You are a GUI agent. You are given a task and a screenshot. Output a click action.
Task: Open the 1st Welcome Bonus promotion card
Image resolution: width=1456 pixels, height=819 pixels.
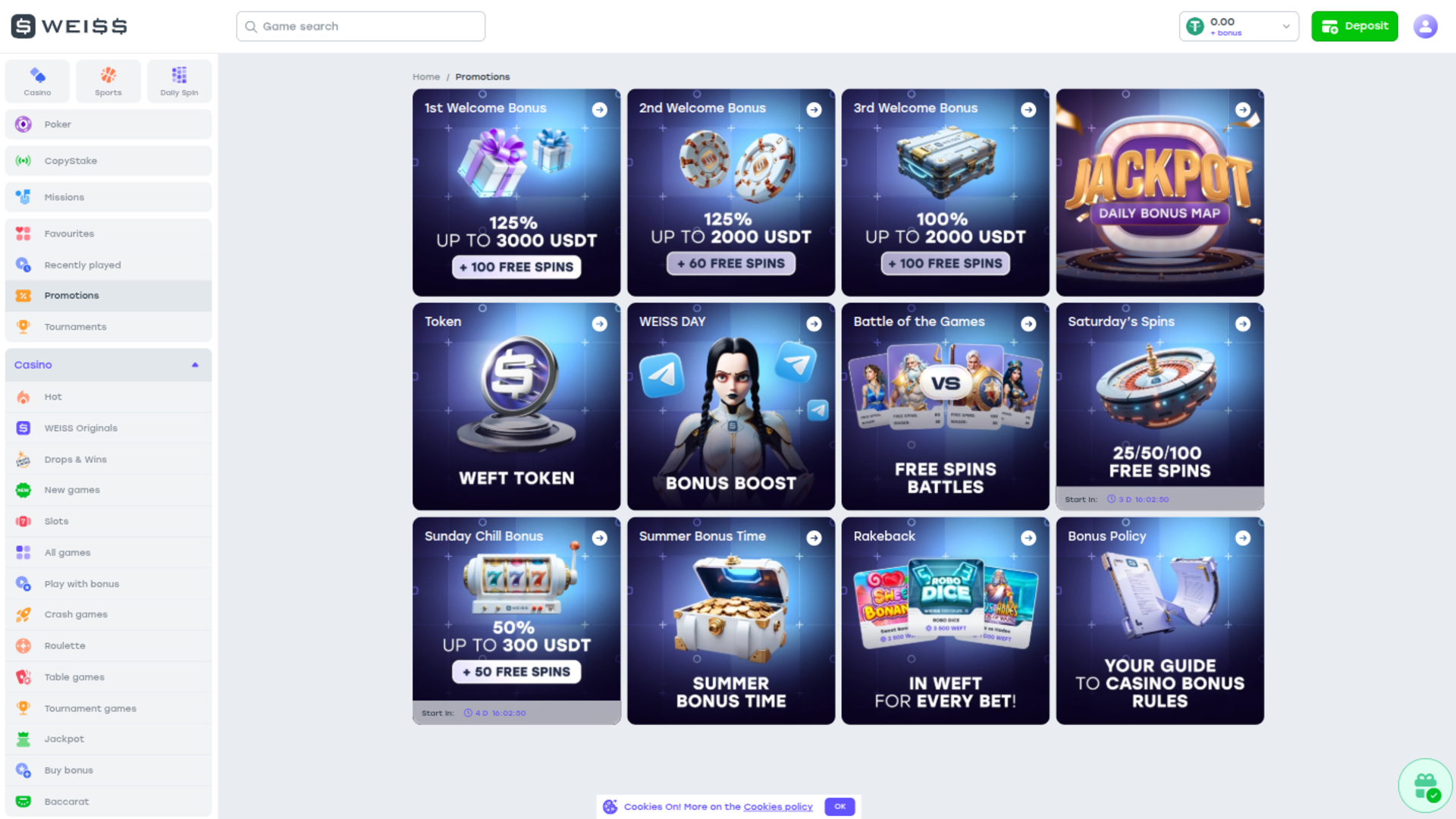pos(516,193)
